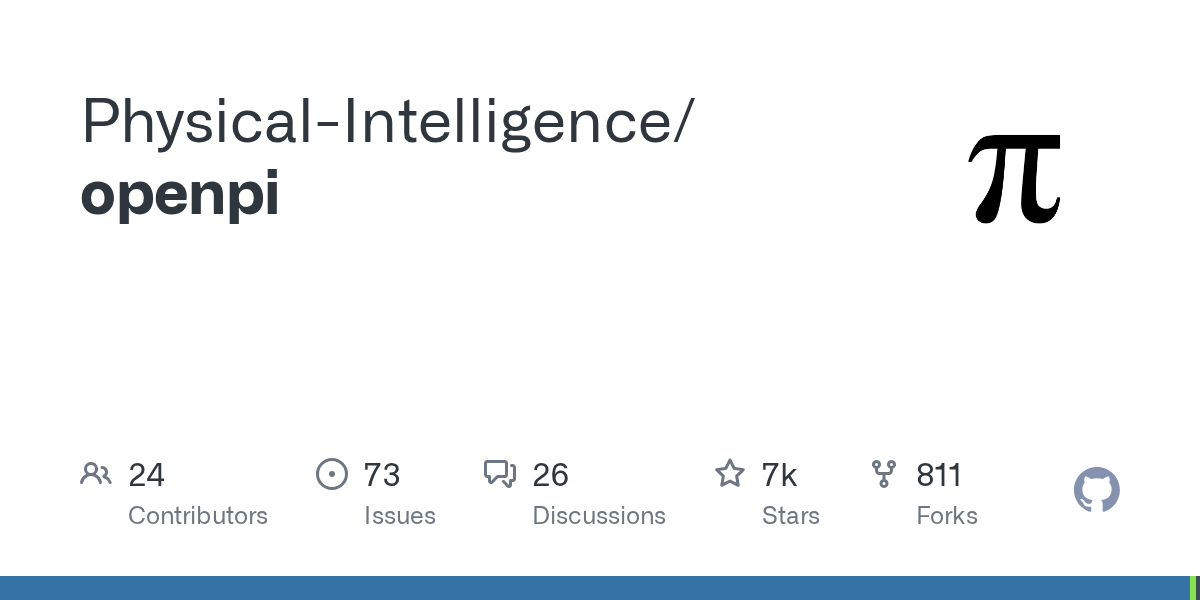Click the Stars star icon
Viewport: 1200px width, 600px height.
(x=730, y=474)
